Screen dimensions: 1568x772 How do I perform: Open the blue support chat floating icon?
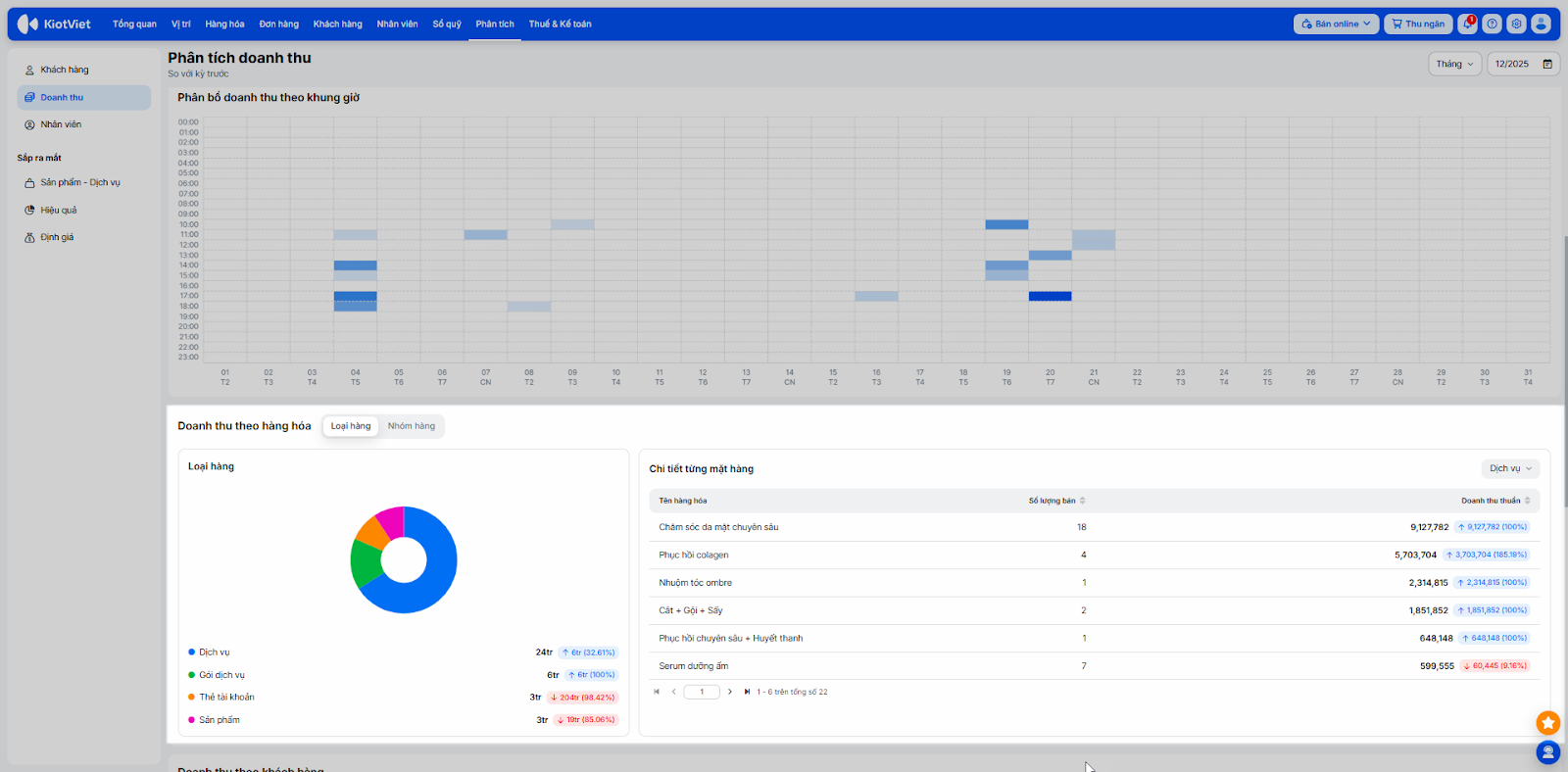tap(1547, 752)
